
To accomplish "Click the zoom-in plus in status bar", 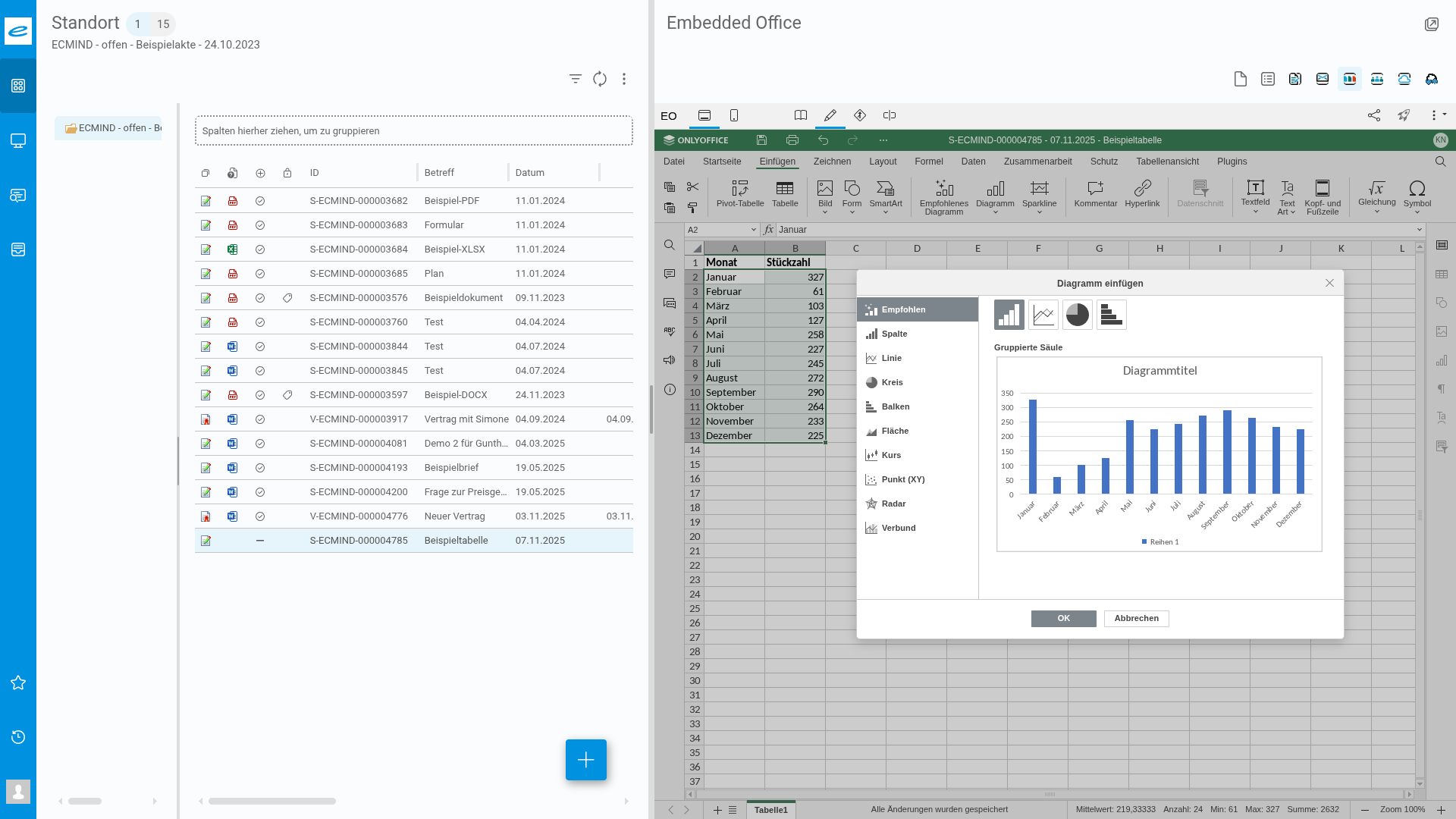I will click(1441, 810).
